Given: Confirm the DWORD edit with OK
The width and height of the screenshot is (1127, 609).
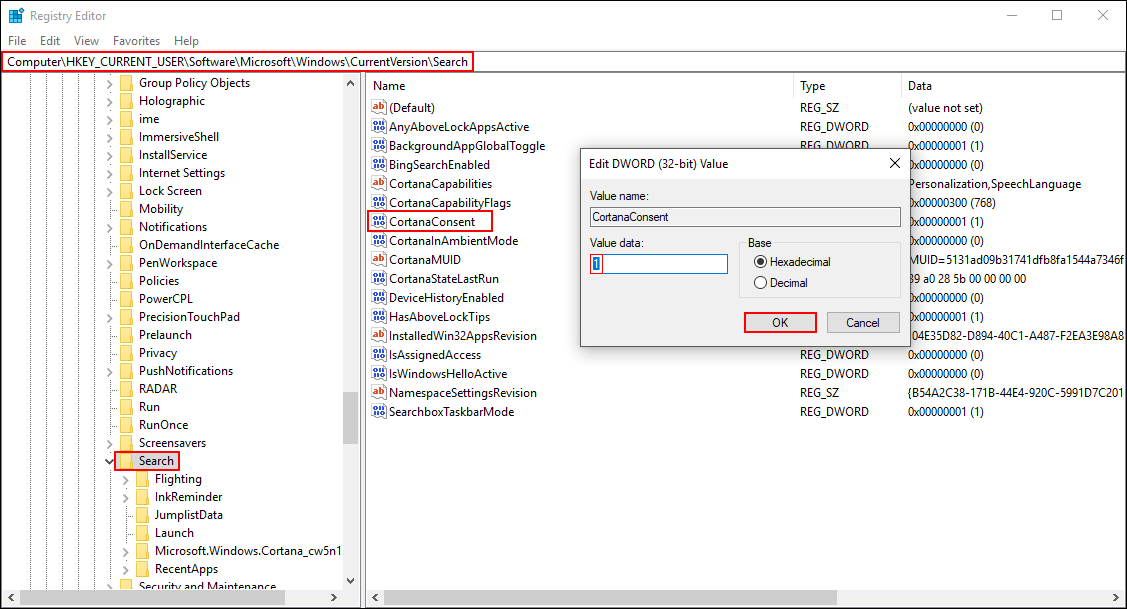Looking at the screenshot, I should point(780,323).
